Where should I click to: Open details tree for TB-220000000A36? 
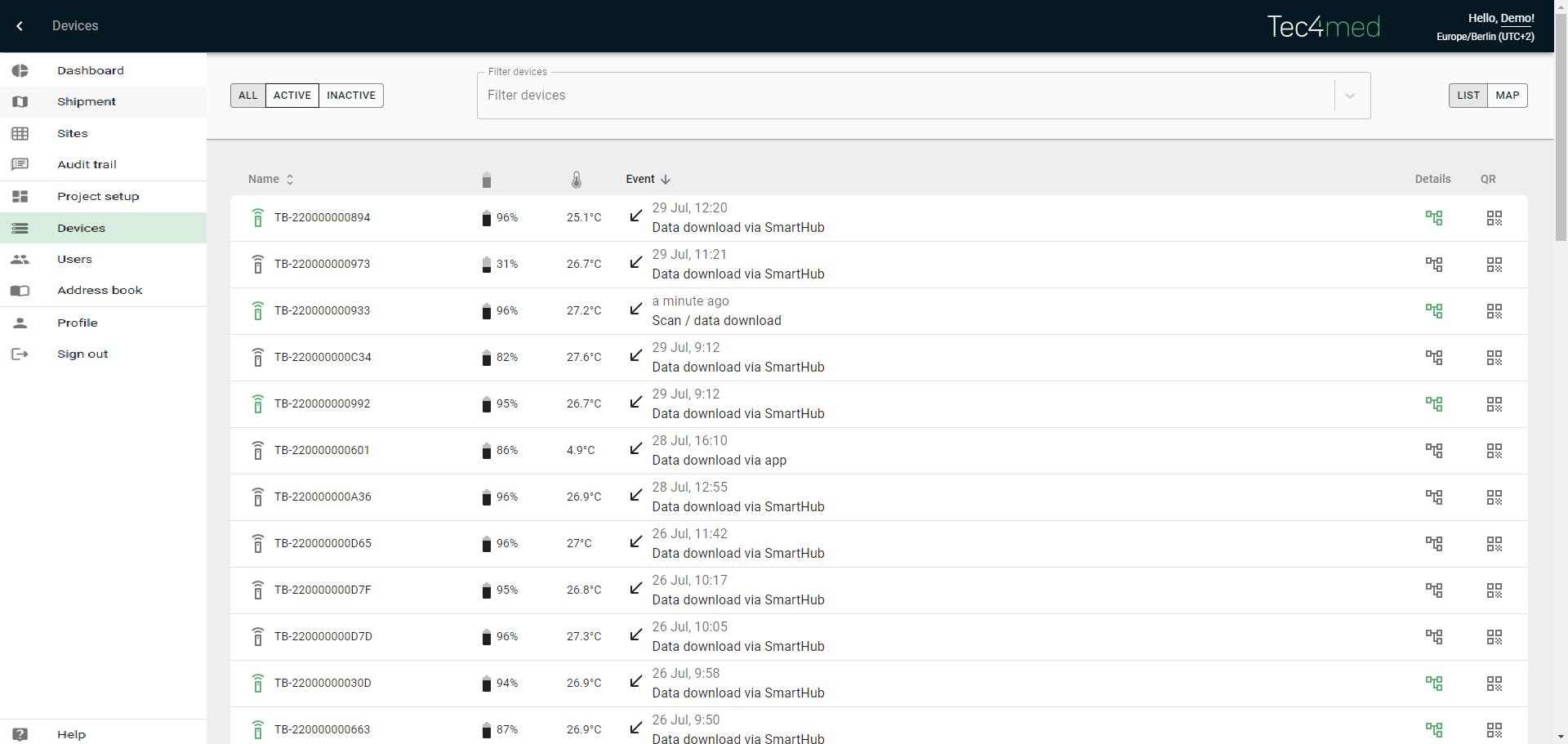[1434, 497]
